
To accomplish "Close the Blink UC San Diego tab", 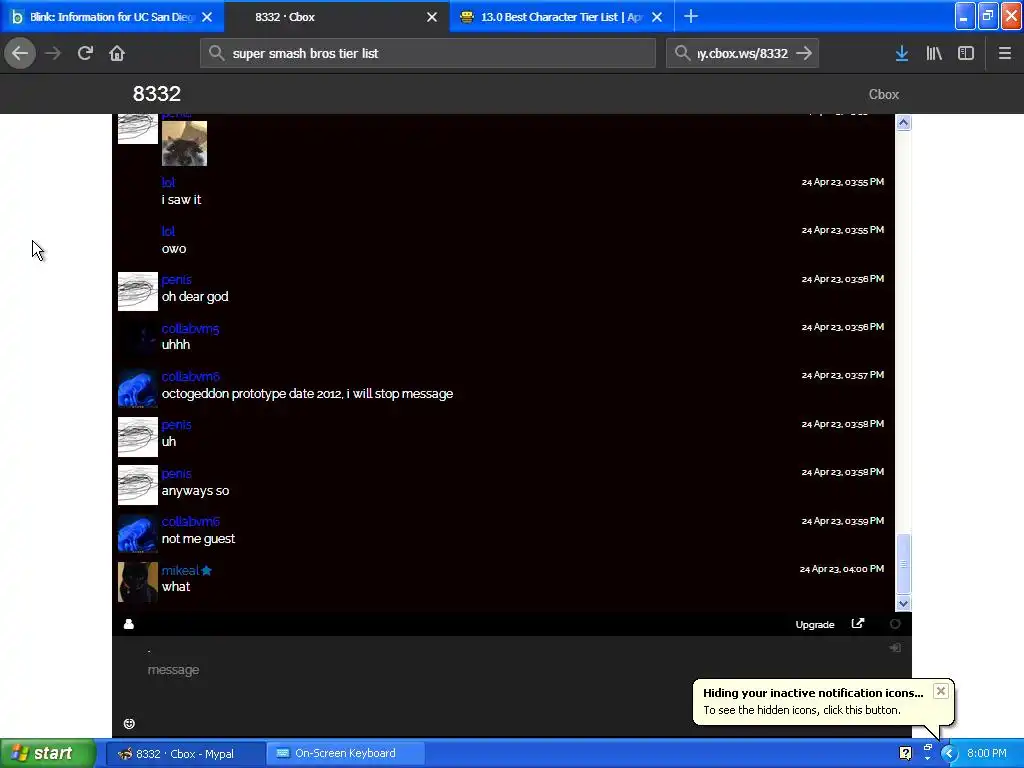I will [207, 17].
